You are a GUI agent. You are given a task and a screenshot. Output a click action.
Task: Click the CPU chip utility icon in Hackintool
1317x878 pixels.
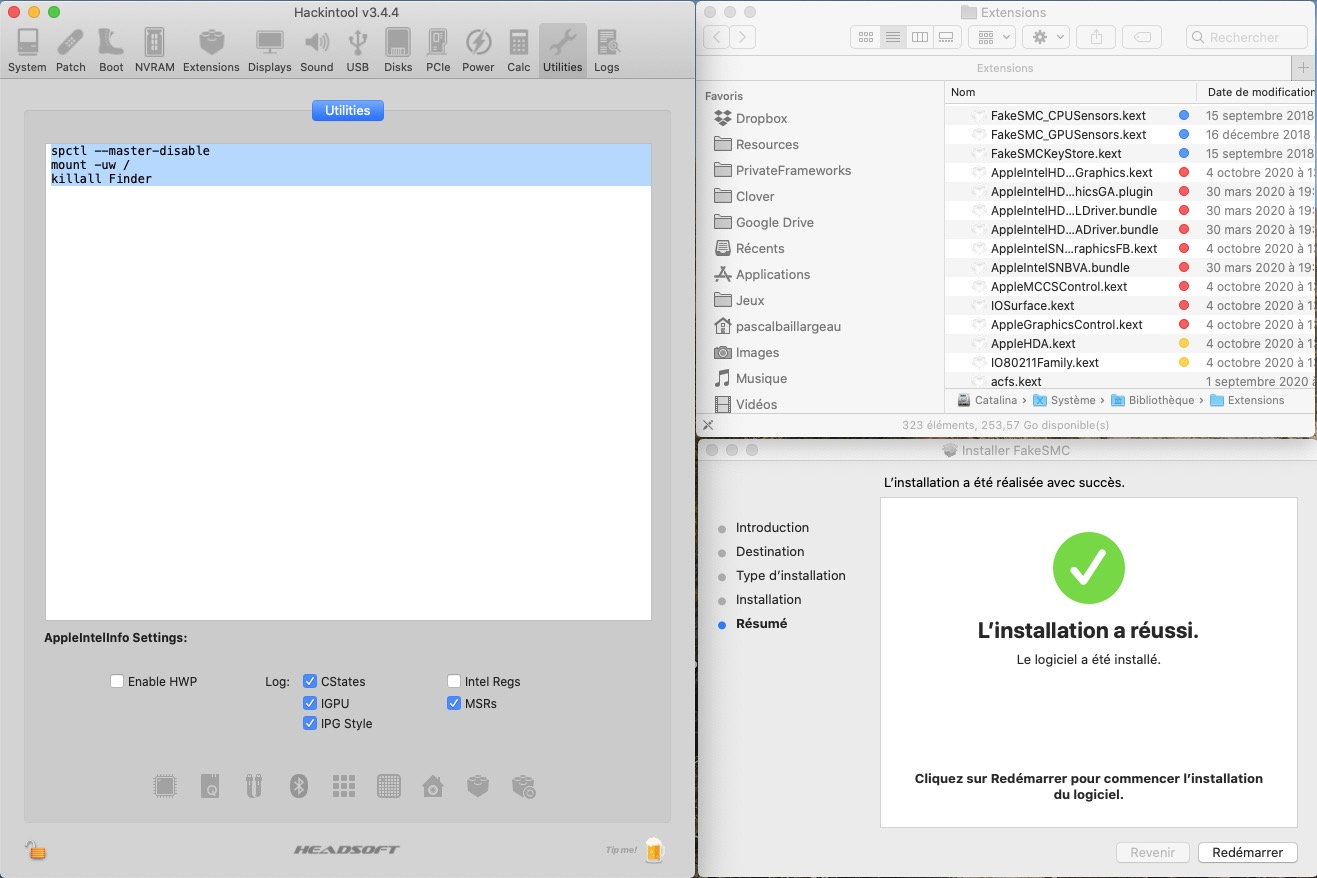[x=165, y=786]
